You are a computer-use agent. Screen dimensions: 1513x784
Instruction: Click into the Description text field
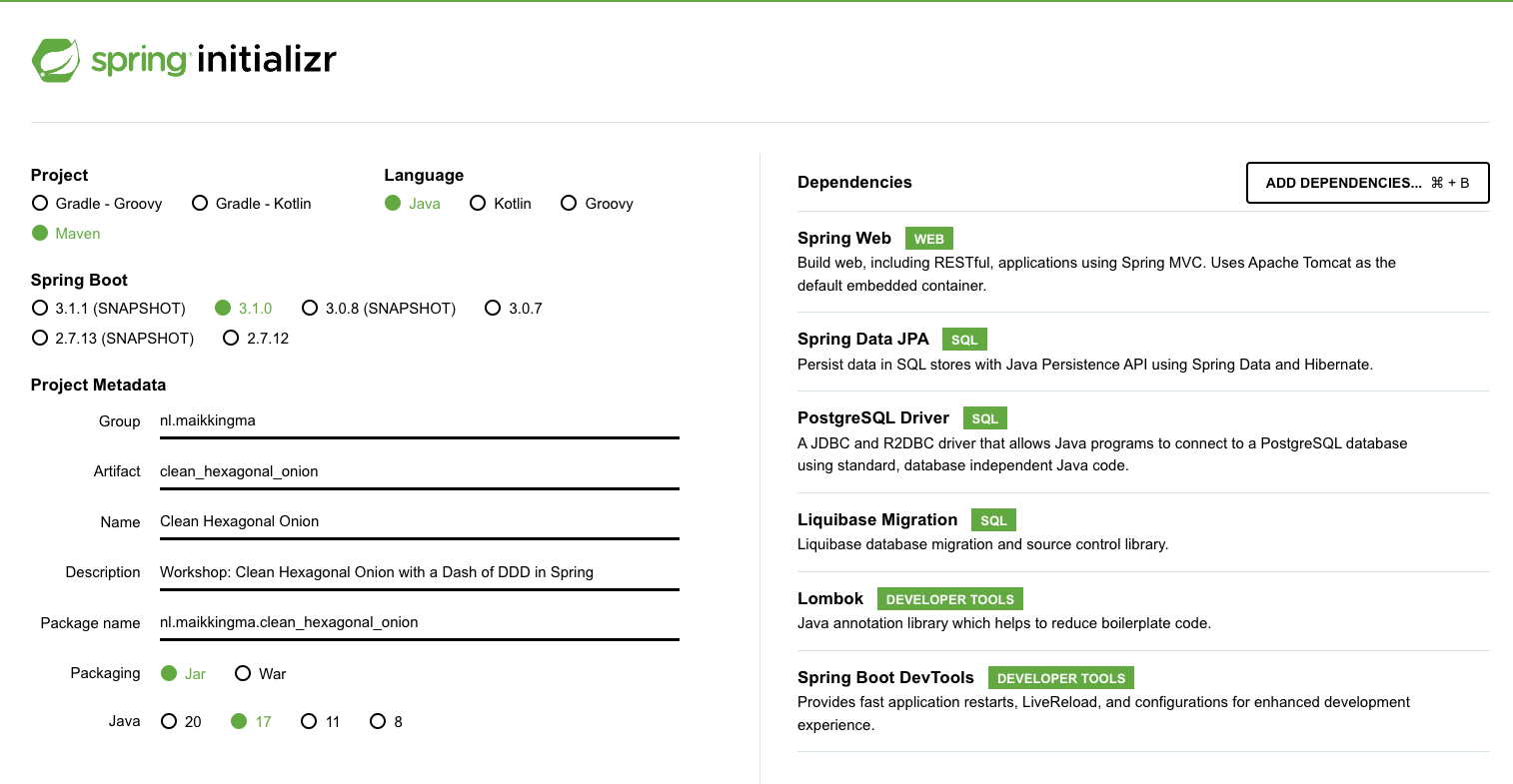click(420, 572)
